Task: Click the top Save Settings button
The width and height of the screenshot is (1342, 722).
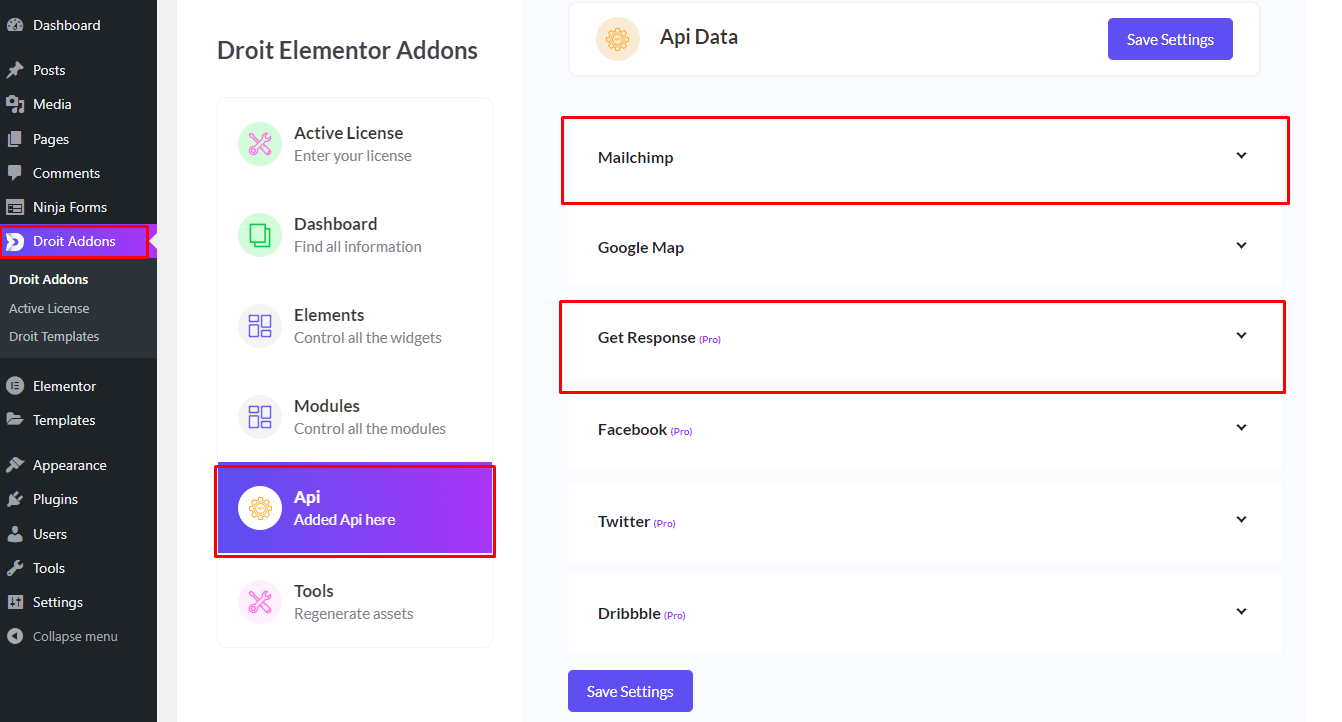Action: [1170, 40]
